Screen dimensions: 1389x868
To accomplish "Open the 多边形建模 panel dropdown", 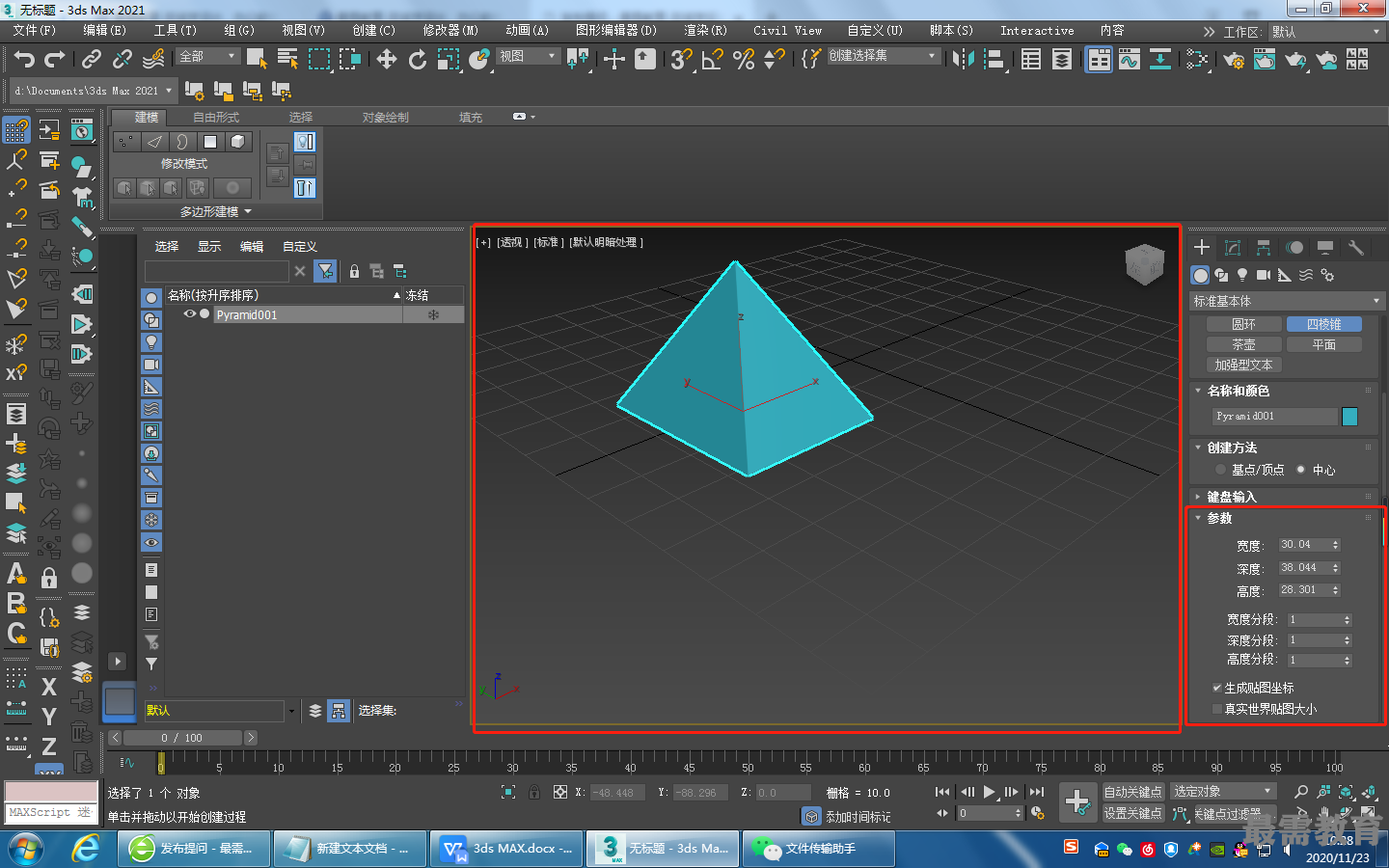I will 215,211.
